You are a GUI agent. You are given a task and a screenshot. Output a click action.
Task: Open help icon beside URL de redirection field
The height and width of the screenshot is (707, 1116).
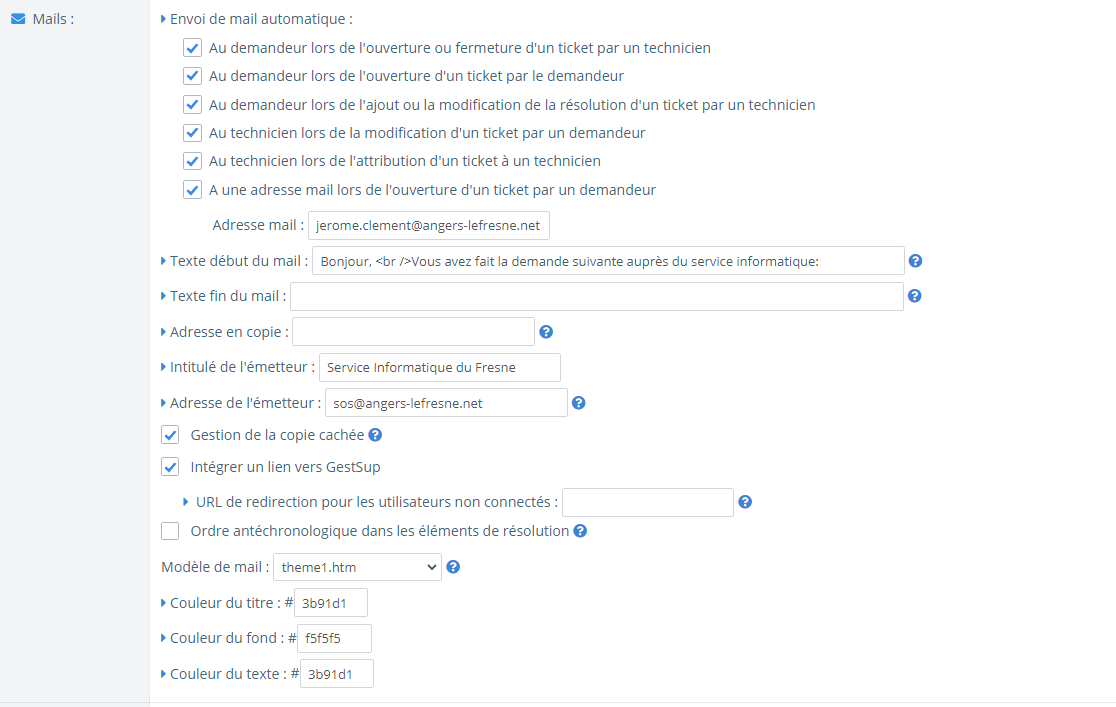click(745, 502)
